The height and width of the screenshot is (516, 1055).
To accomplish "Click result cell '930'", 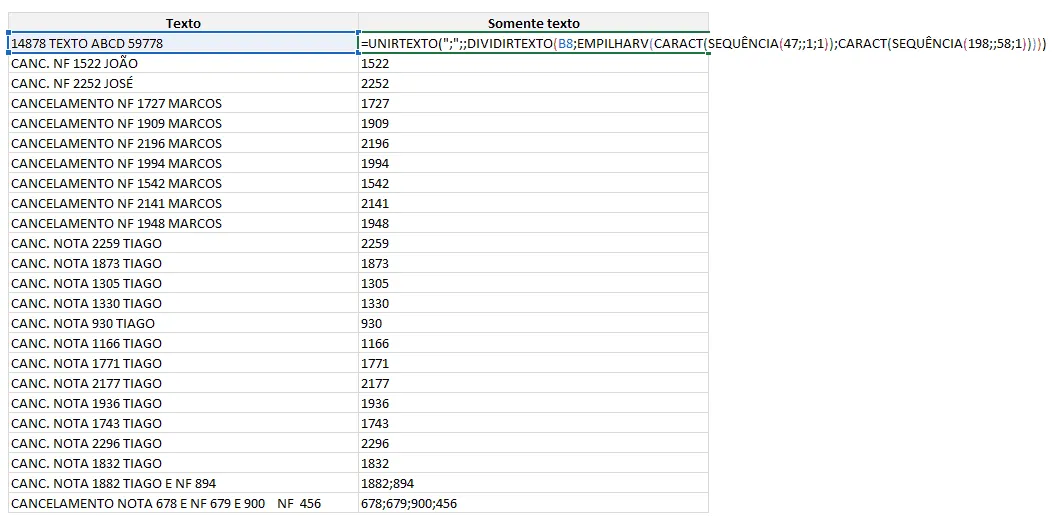I will click(x=534, y=324).
